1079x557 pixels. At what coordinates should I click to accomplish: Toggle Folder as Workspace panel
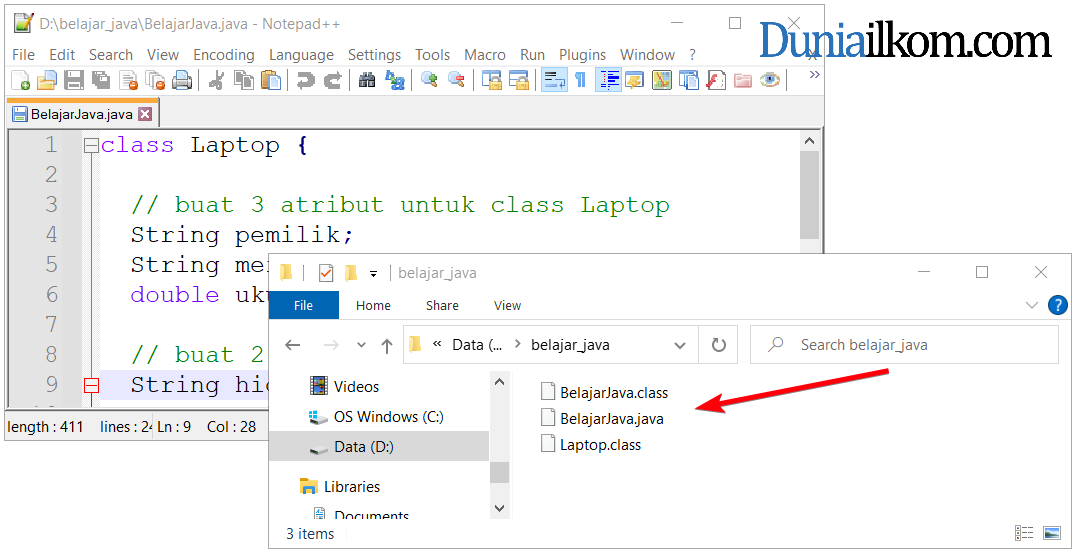[743, 81]
